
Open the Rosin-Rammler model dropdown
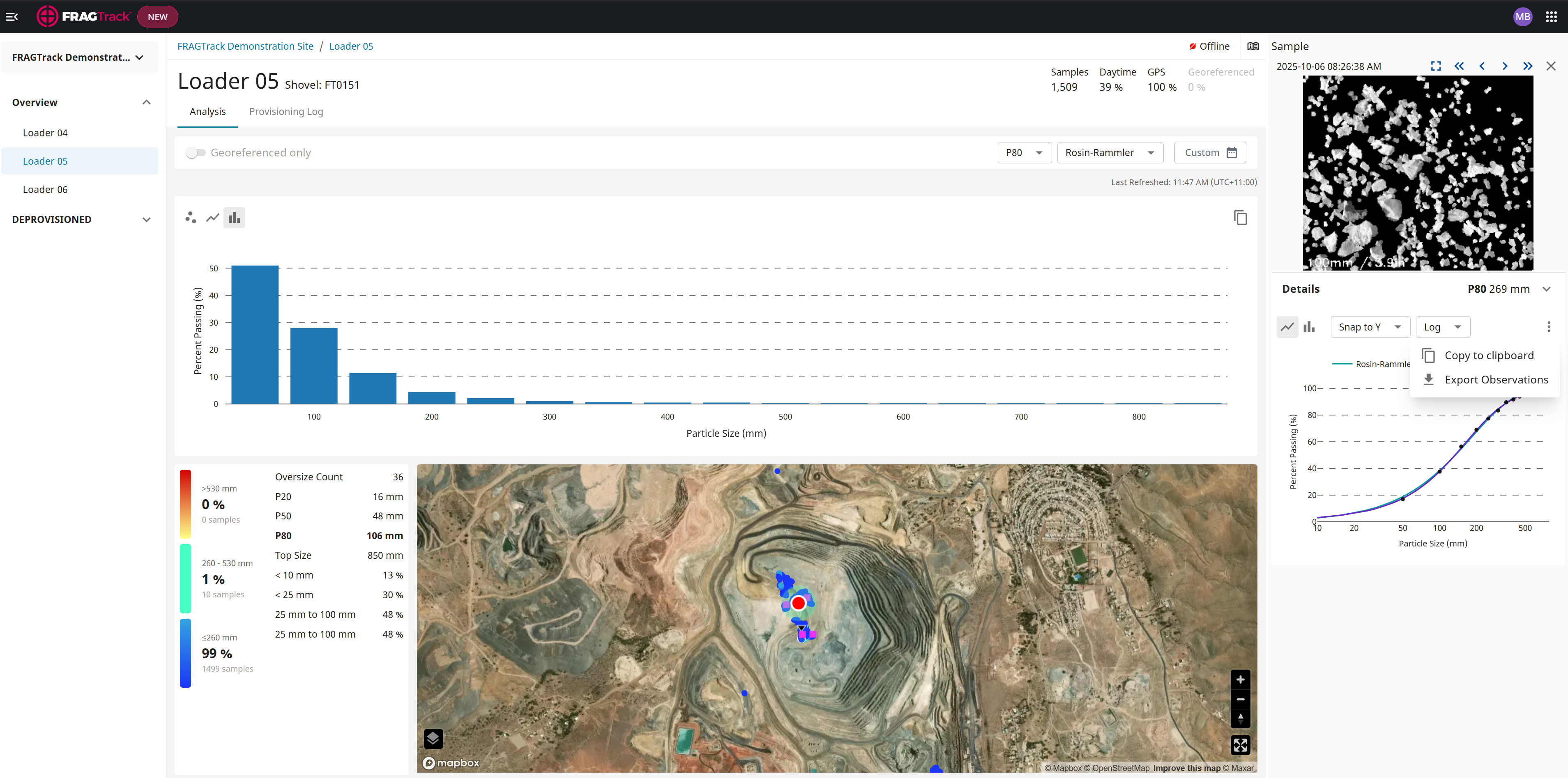1110,153
